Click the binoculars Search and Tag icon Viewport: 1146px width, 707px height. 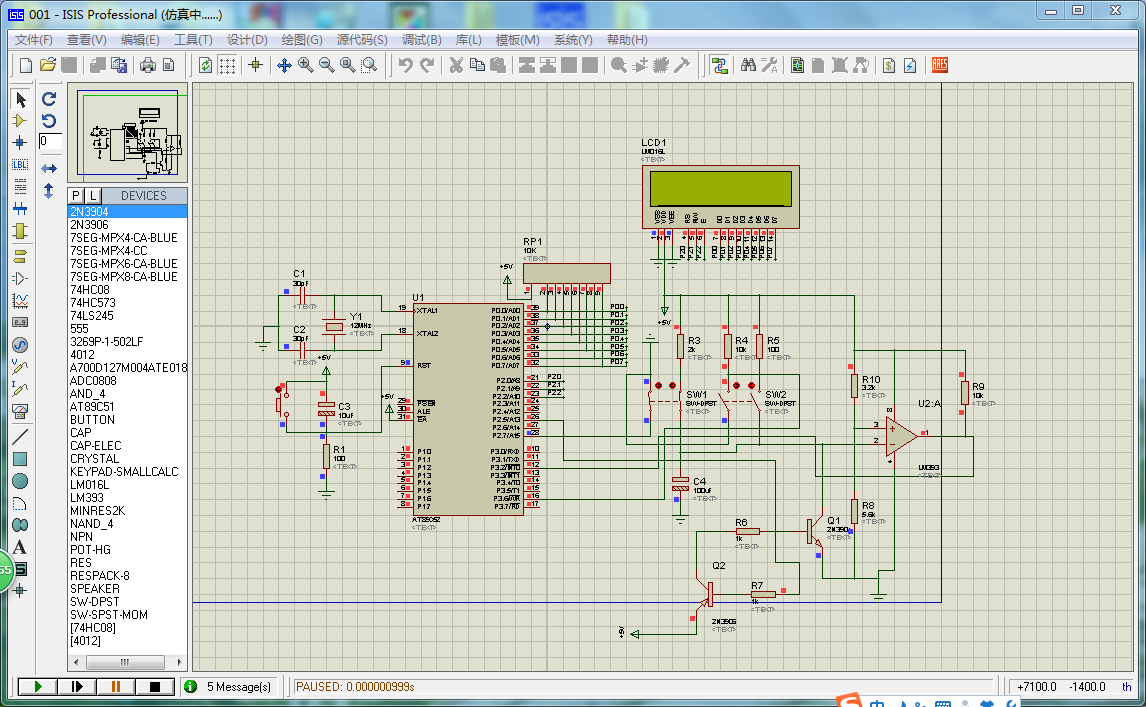747,65
